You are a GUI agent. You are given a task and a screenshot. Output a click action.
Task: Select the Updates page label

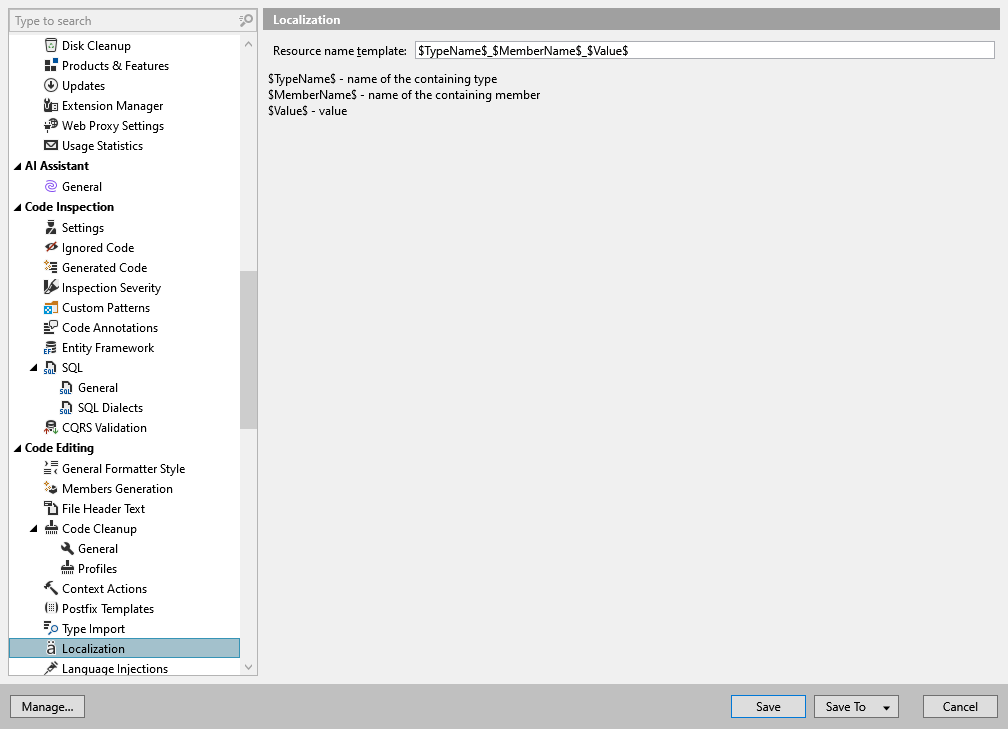coord(83,86)
